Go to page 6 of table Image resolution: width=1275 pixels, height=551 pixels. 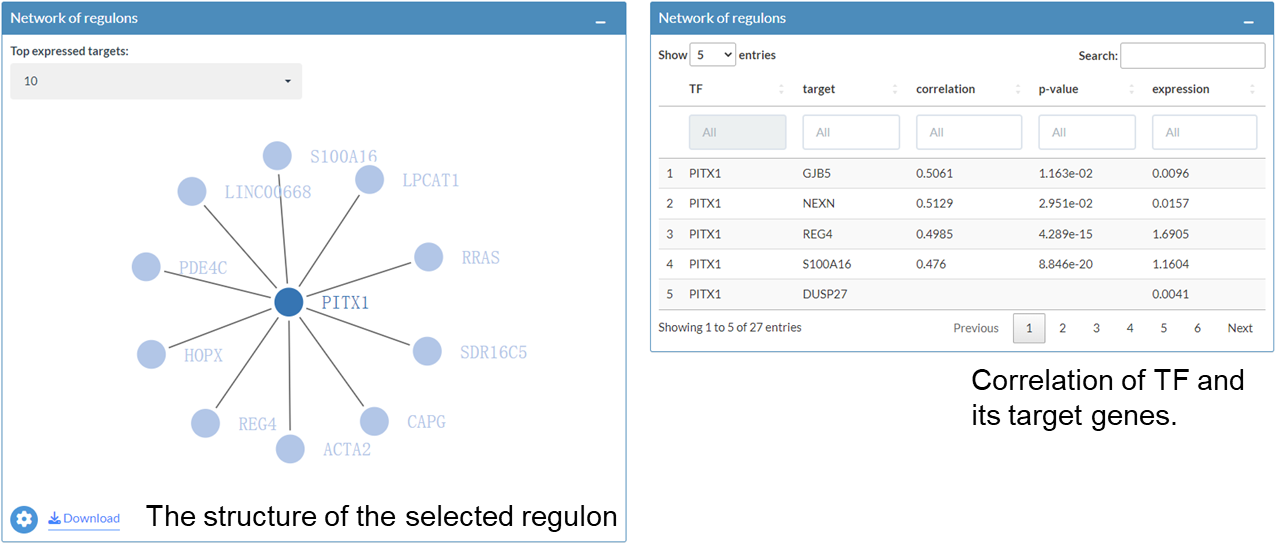pyautogui.click(x=1197, y=328)
